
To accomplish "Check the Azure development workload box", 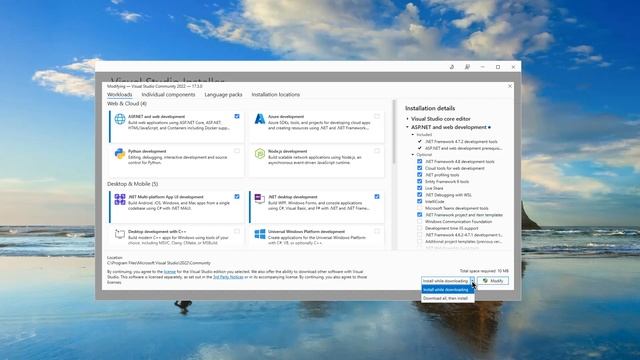I will coord(377,116).
